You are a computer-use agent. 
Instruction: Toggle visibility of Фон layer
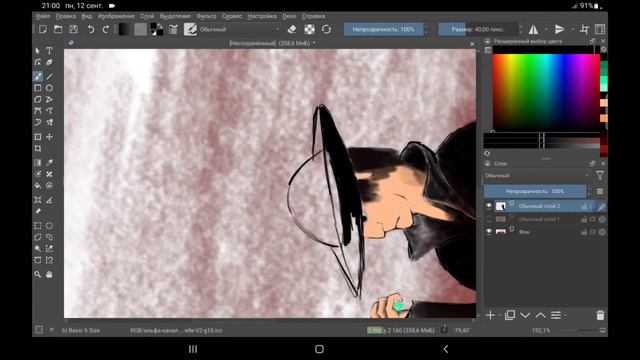coord(489,232)
